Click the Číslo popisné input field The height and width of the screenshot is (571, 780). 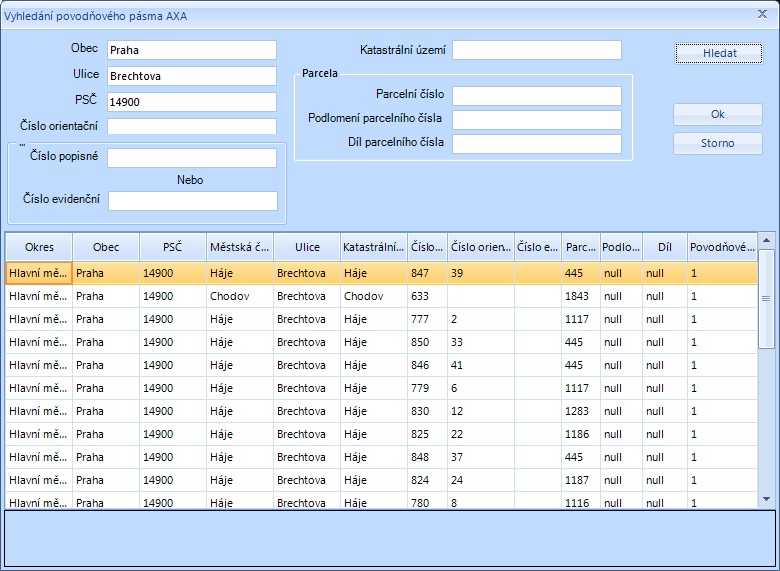pyautogui.click(x=192, y=158)
